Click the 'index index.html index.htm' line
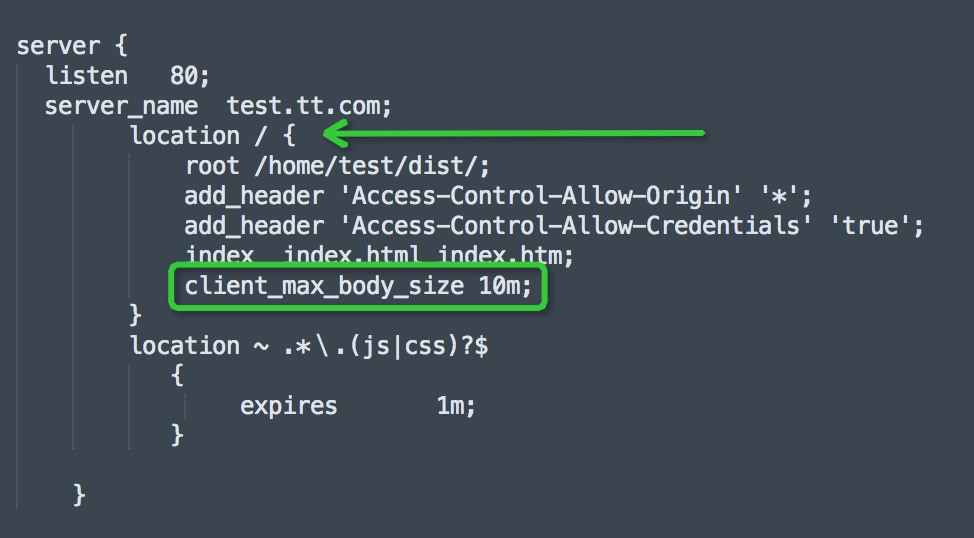 pos(379,255)
